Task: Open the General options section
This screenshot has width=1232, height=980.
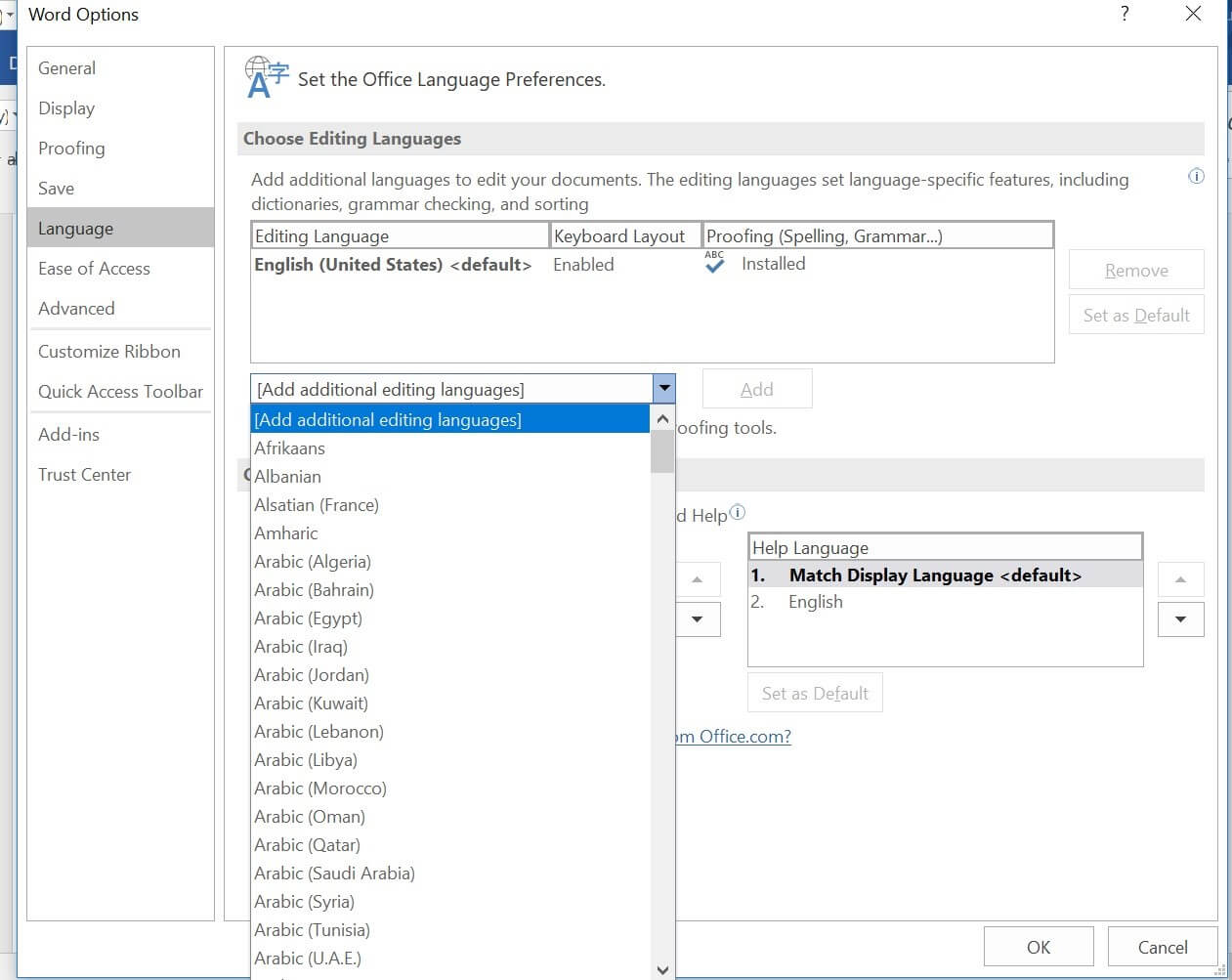Action: pos(66,67)
